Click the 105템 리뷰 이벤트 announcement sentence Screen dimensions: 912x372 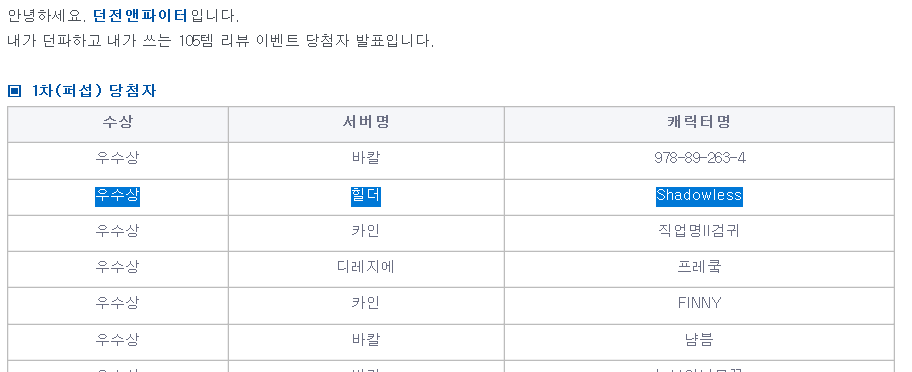pyautogui.click(x=221, y=41)
